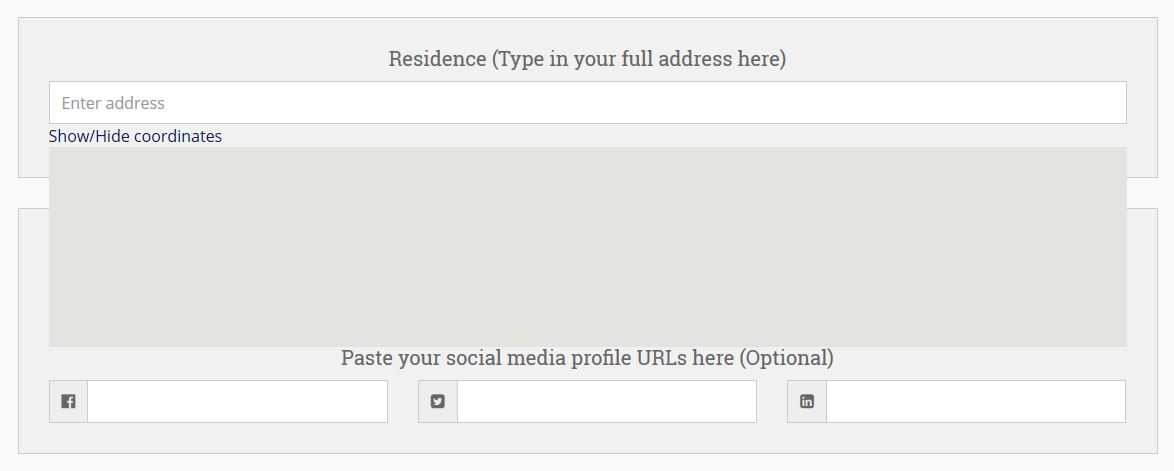Click the '(Optional)' text in the heading

787,358
